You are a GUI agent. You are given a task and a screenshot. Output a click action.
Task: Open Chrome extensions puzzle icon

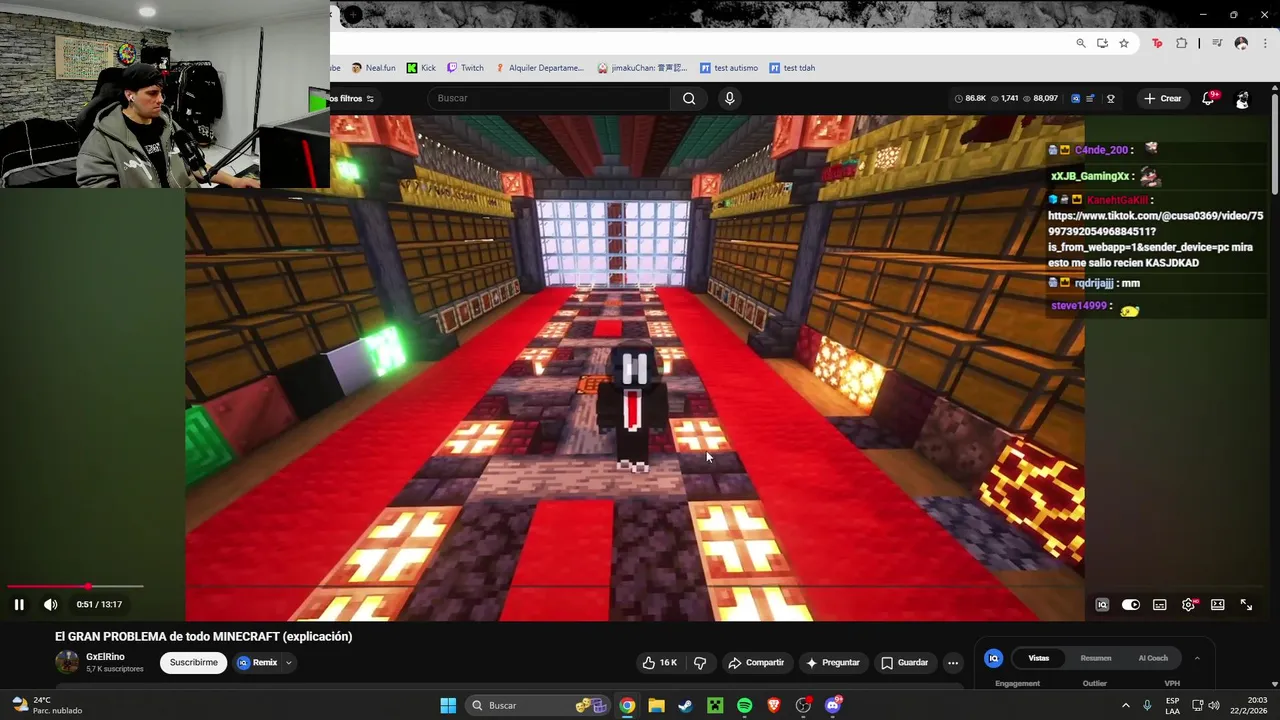1181,43
